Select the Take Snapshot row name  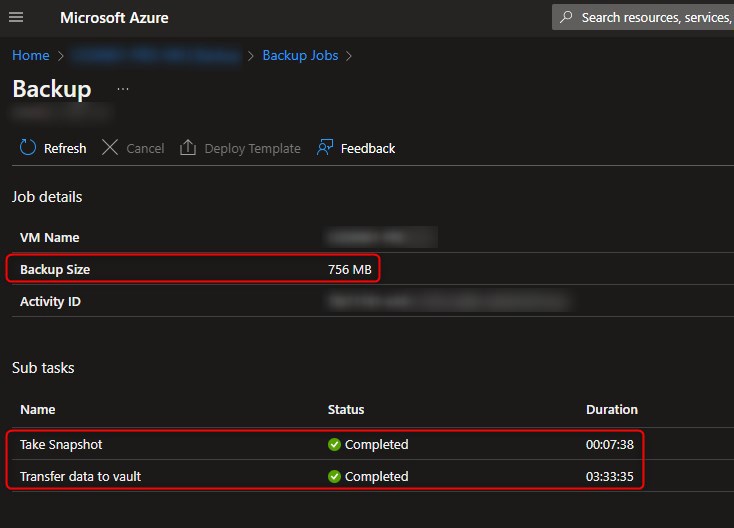(61, 445)
